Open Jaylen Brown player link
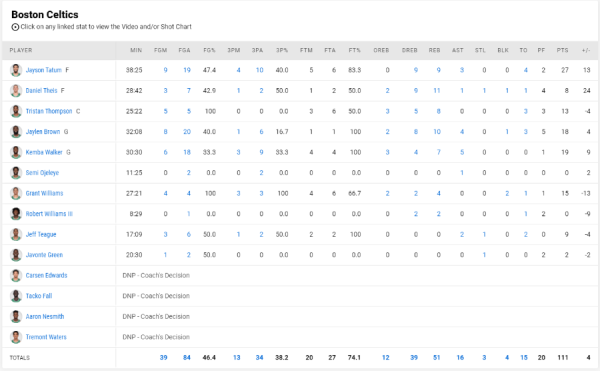Viewport: 600px width, 371px height. [x=43, y=132]
